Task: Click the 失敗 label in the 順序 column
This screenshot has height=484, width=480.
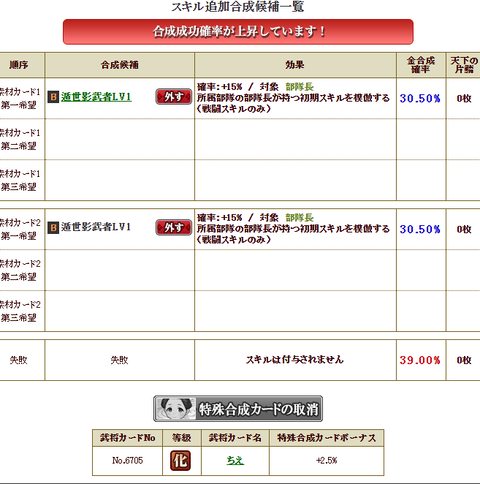Action: (x=19, y=360)
